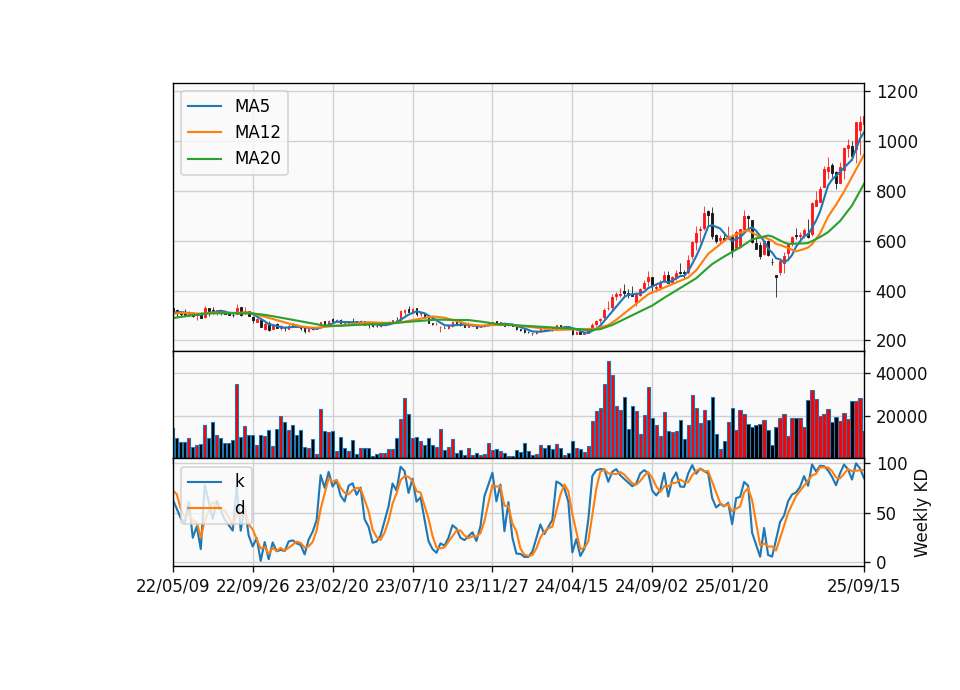The image size is (960, 690).
Task: Click the 22/05/09 date label
Action: [x=173, y=587]
